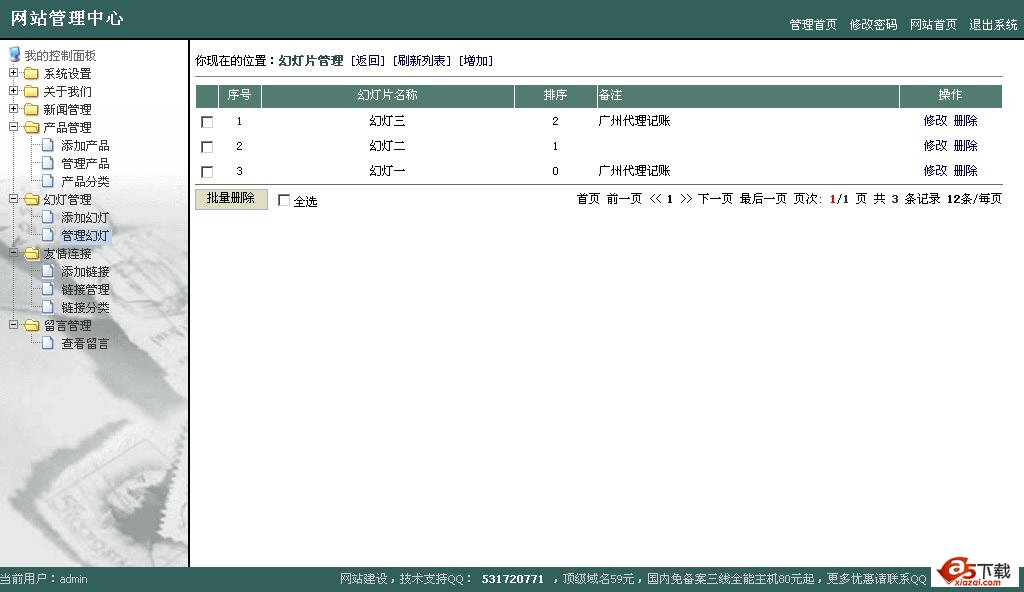The height and width of the screenshot is (592, 1024).
Task: Open the 添加幻灯 tree item
Action: [x=85, y=218]
